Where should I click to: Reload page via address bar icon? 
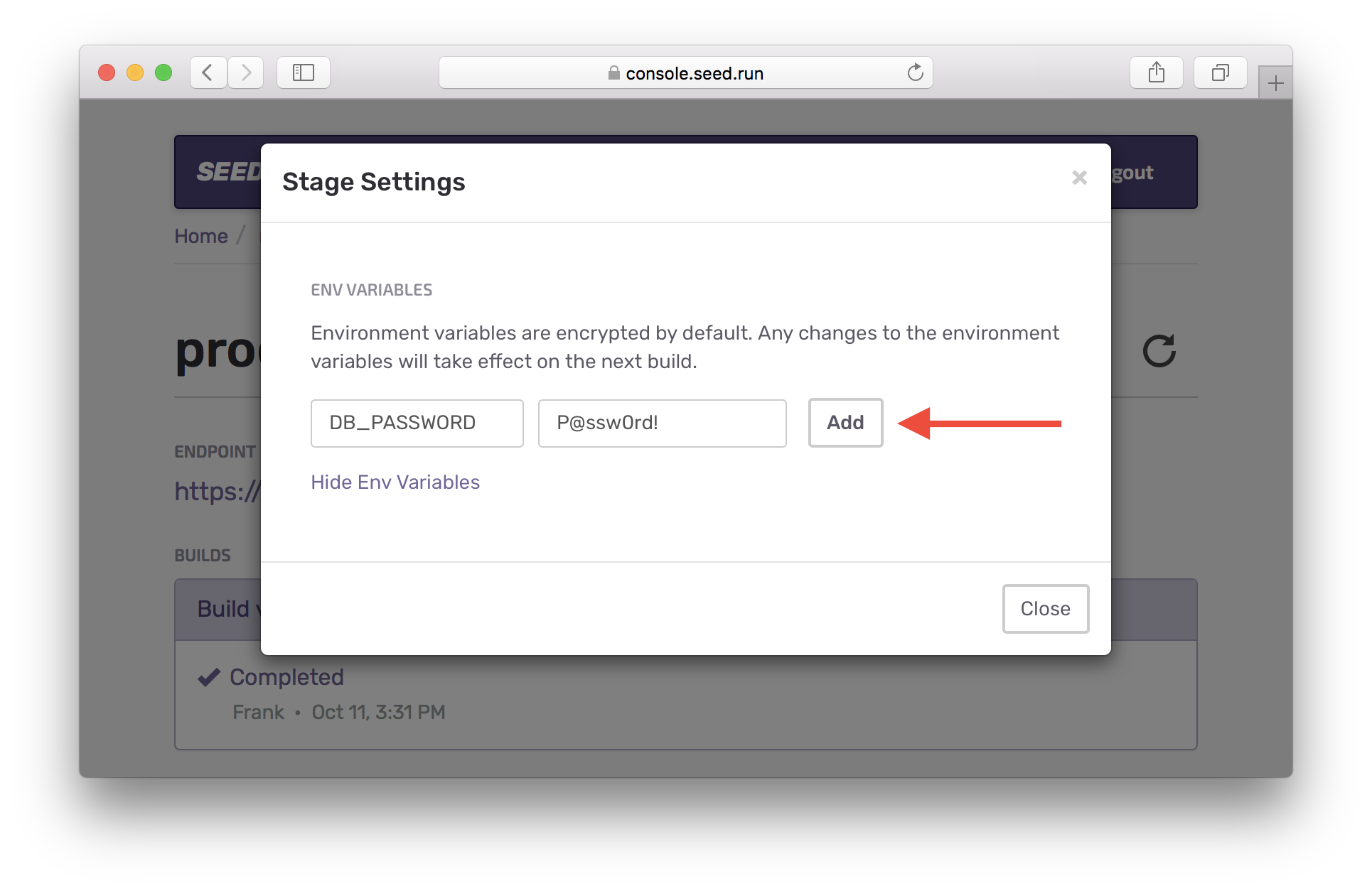click(x=915, y=72)
